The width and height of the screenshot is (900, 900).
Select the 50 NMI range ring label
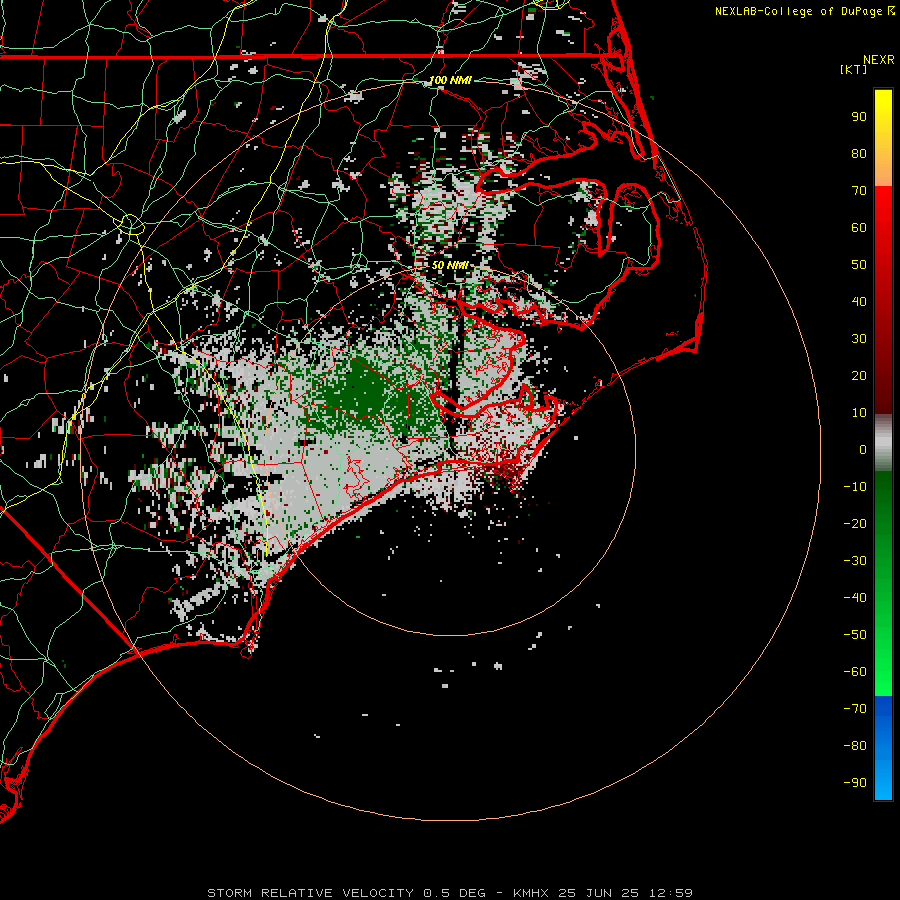[x=451, y=265]
